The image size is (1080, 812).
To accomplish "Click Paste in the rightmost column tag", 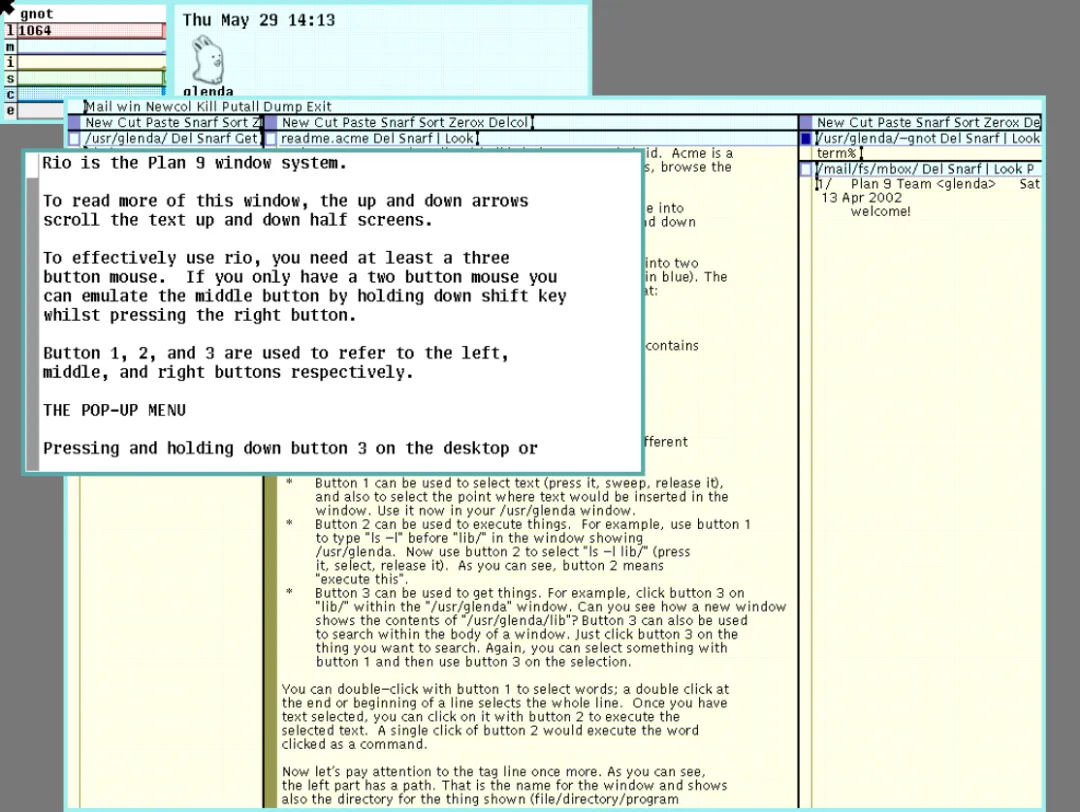I will [894, 123].
